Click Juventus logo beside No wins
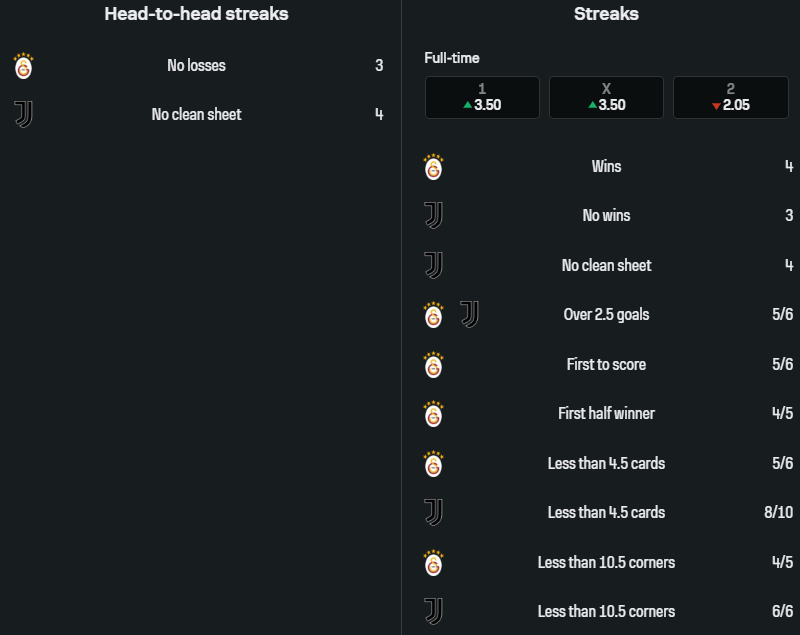The image size is (800, 635). click(x=433, y=215)
